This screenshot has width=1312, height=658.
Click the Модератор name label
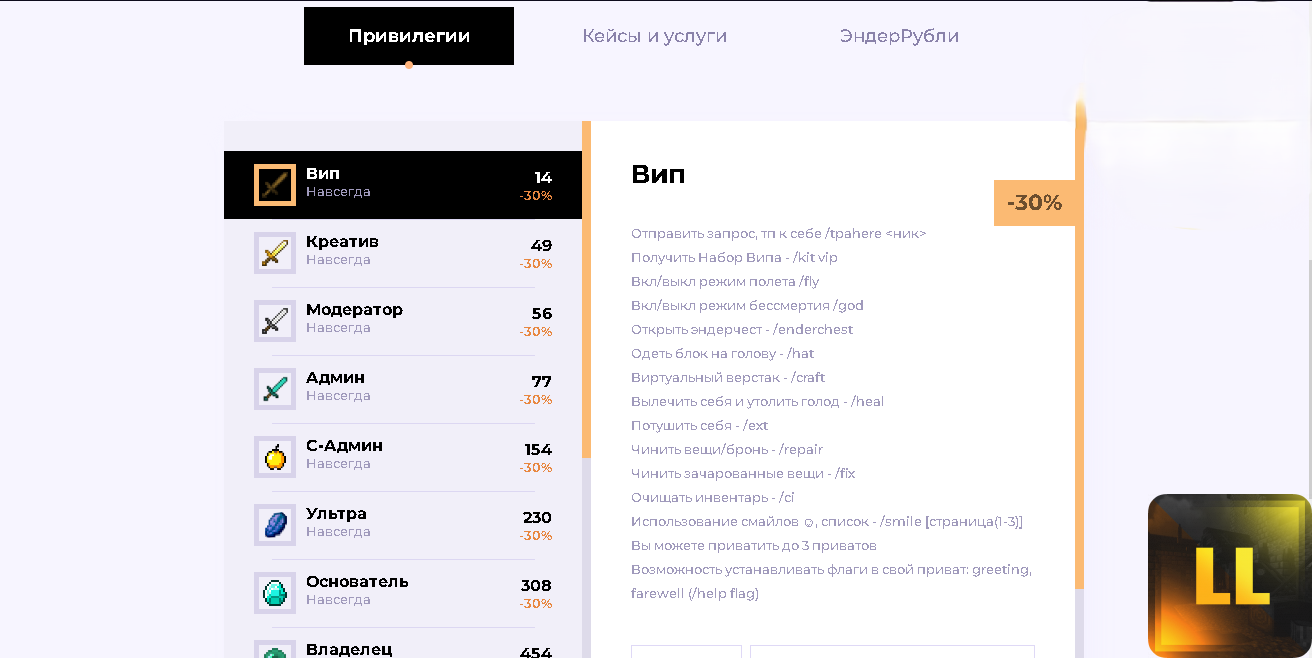pos(354,310)
